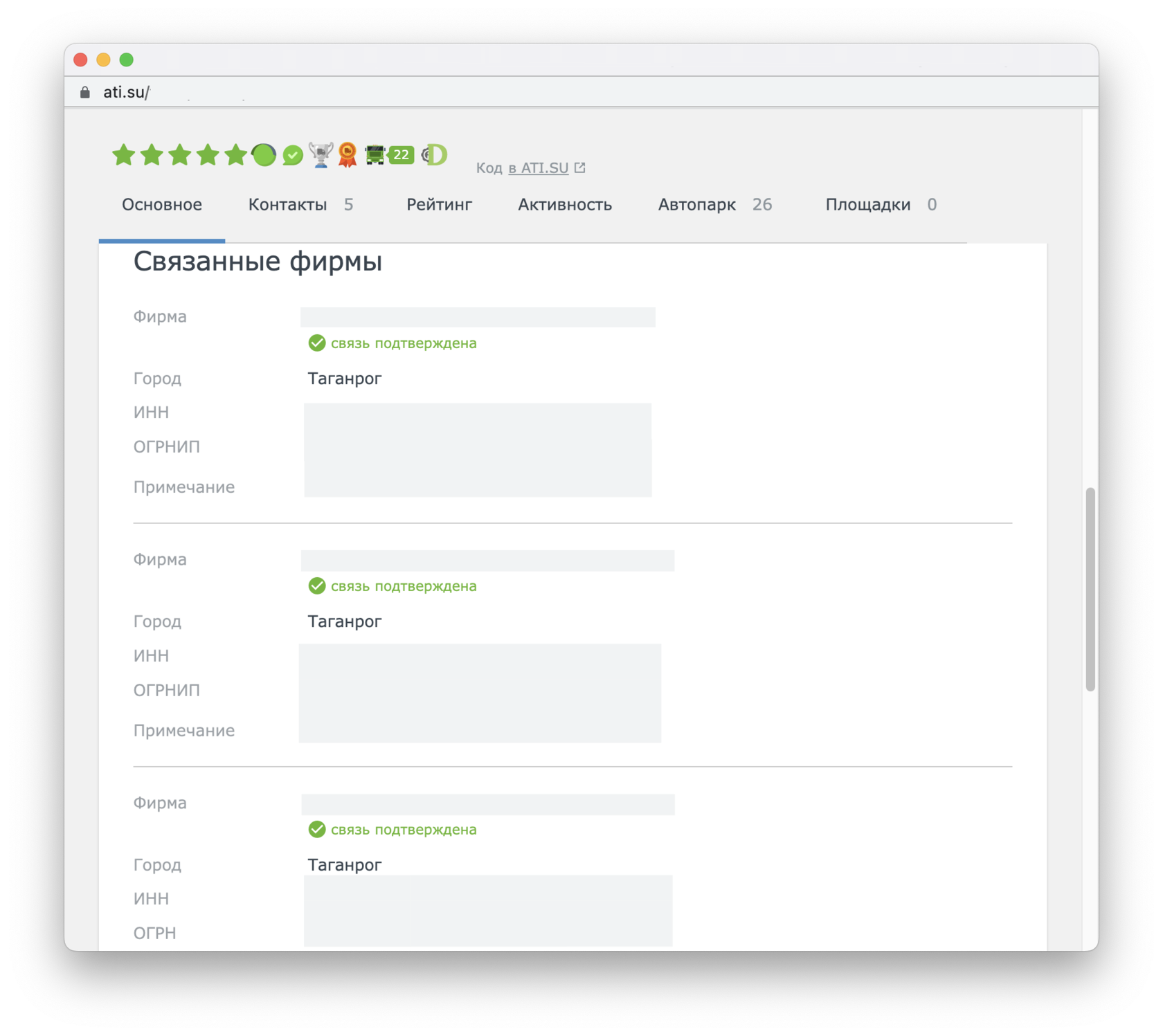This screenshot has width=1163, height=1036.
Task: Click the first firm's city 'Таганрог'
Action: point(345,379)
